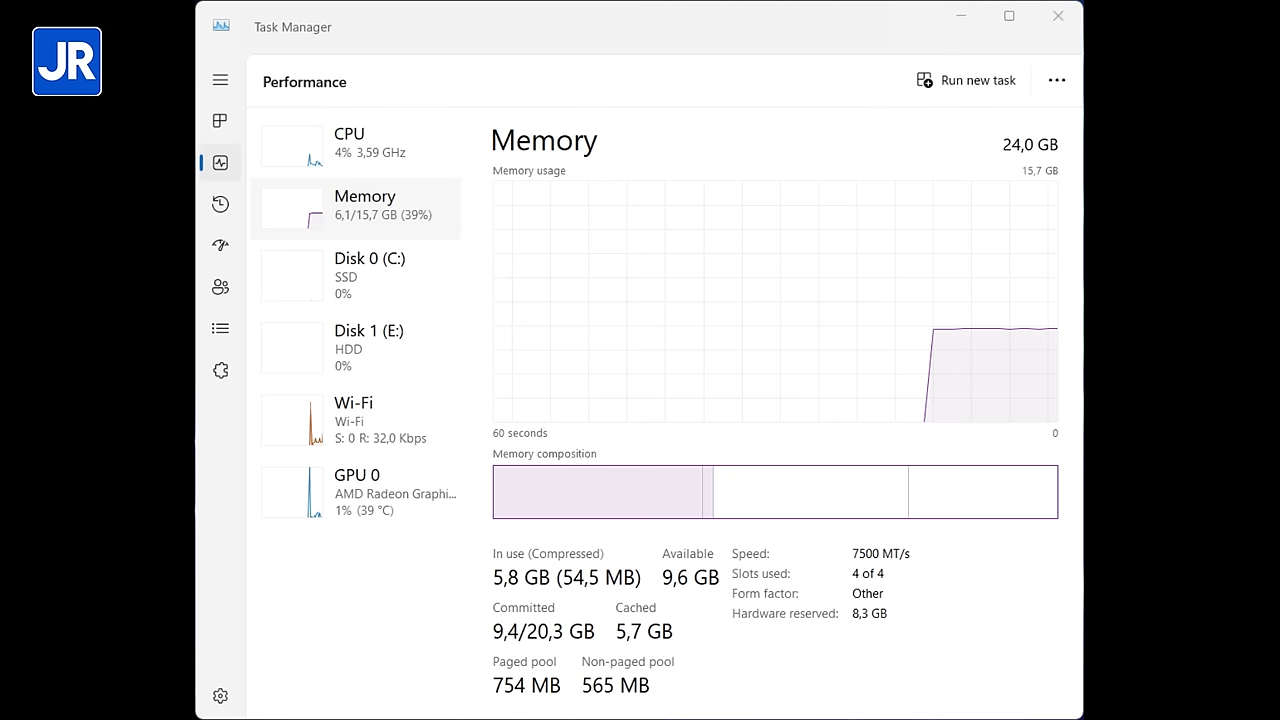Open the Details page icon
This screenshot has width=1280, height=720.
click(x=220, y=329)
